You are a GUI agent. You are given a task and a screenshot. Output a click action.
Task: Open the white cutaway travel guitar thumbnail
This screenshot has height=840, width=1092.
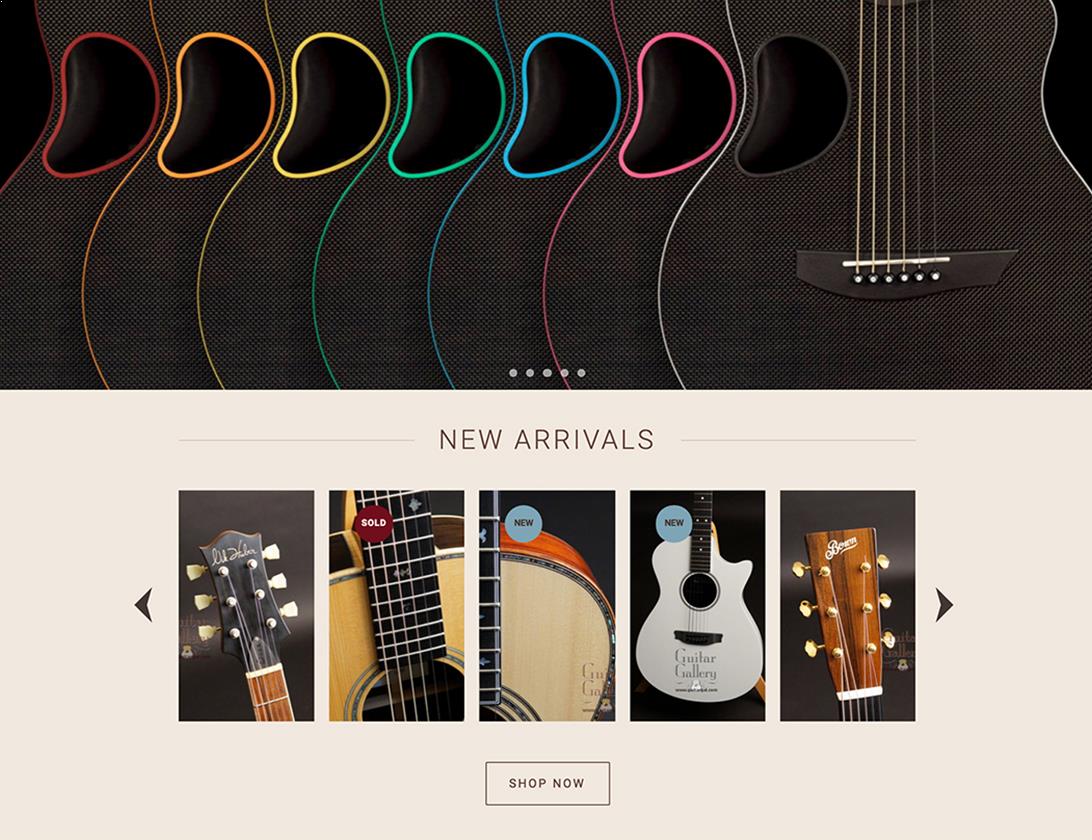point(697,606)
